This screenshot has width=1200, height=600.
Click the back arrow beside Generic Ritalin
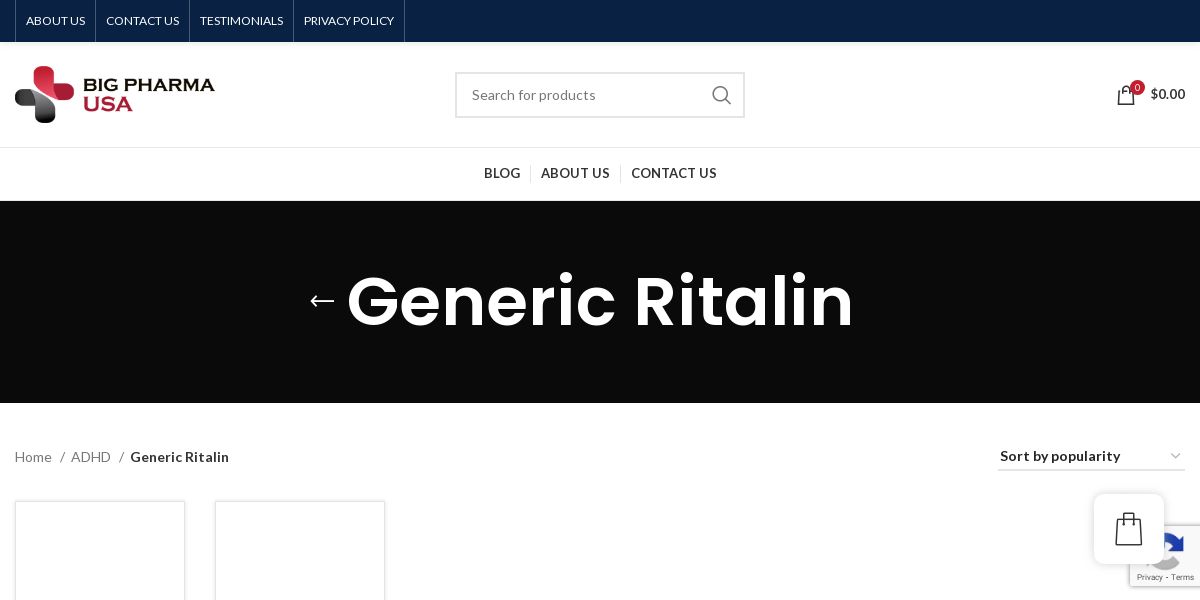(x=322, y=301)
